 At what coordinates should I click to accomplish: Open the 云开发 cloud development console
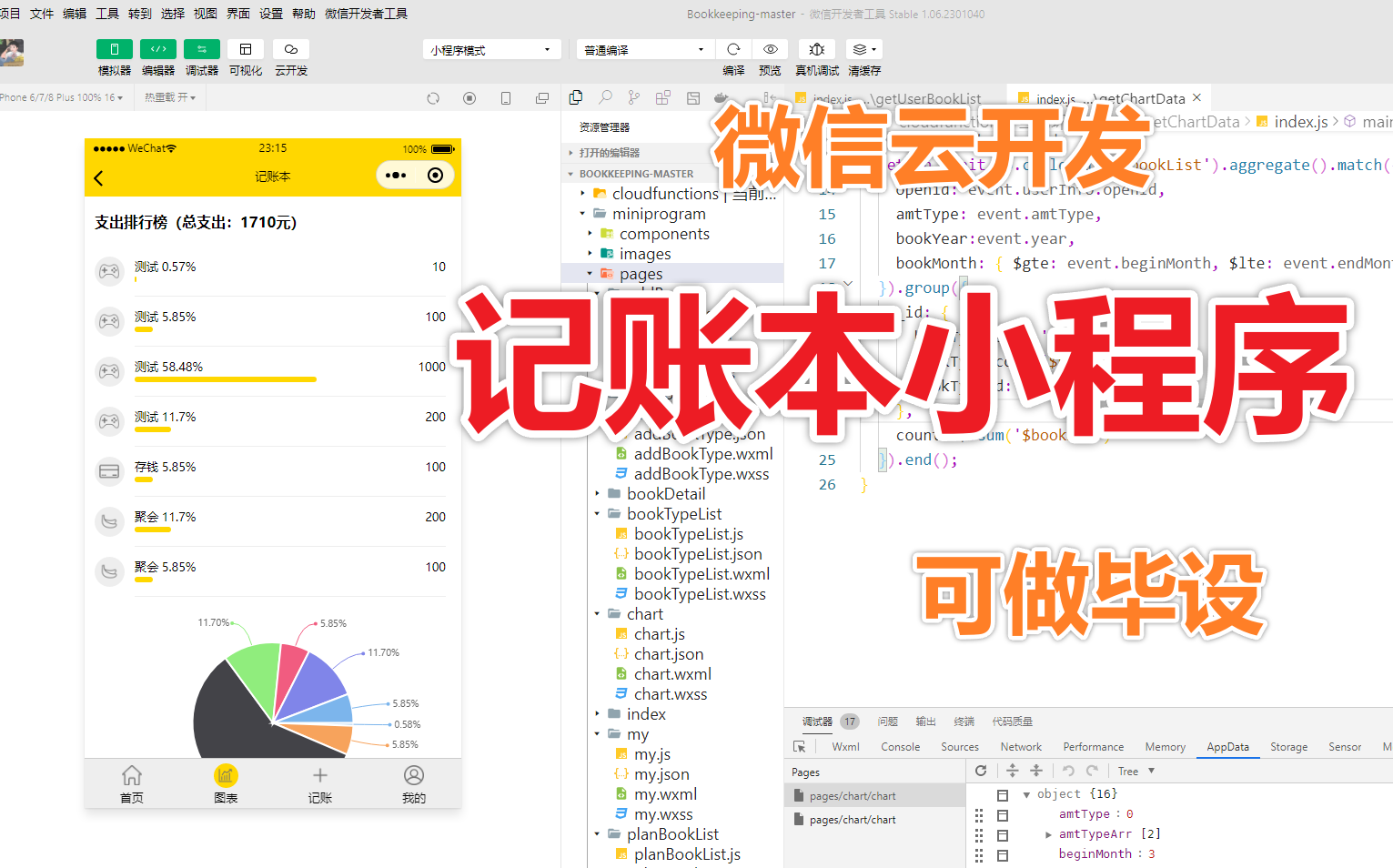[291, 49]
